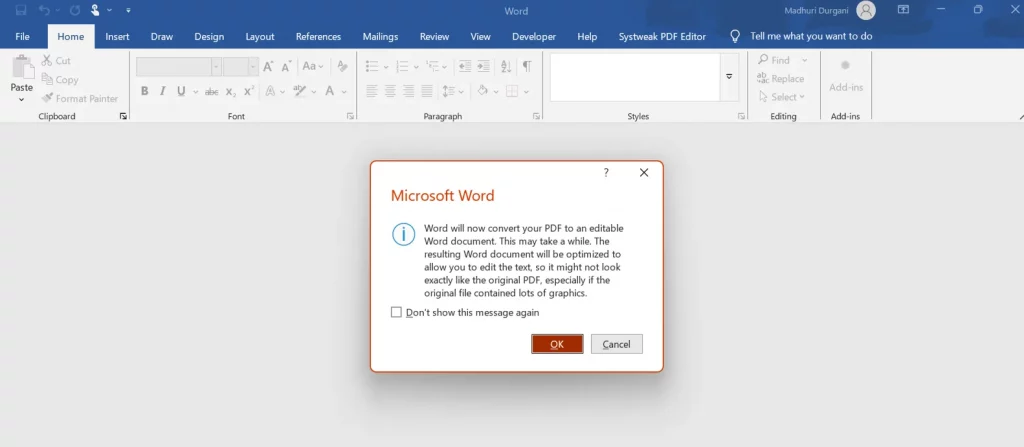Click the dialog's question mark help icon
1024x447 pixels.
coord(606,173)
